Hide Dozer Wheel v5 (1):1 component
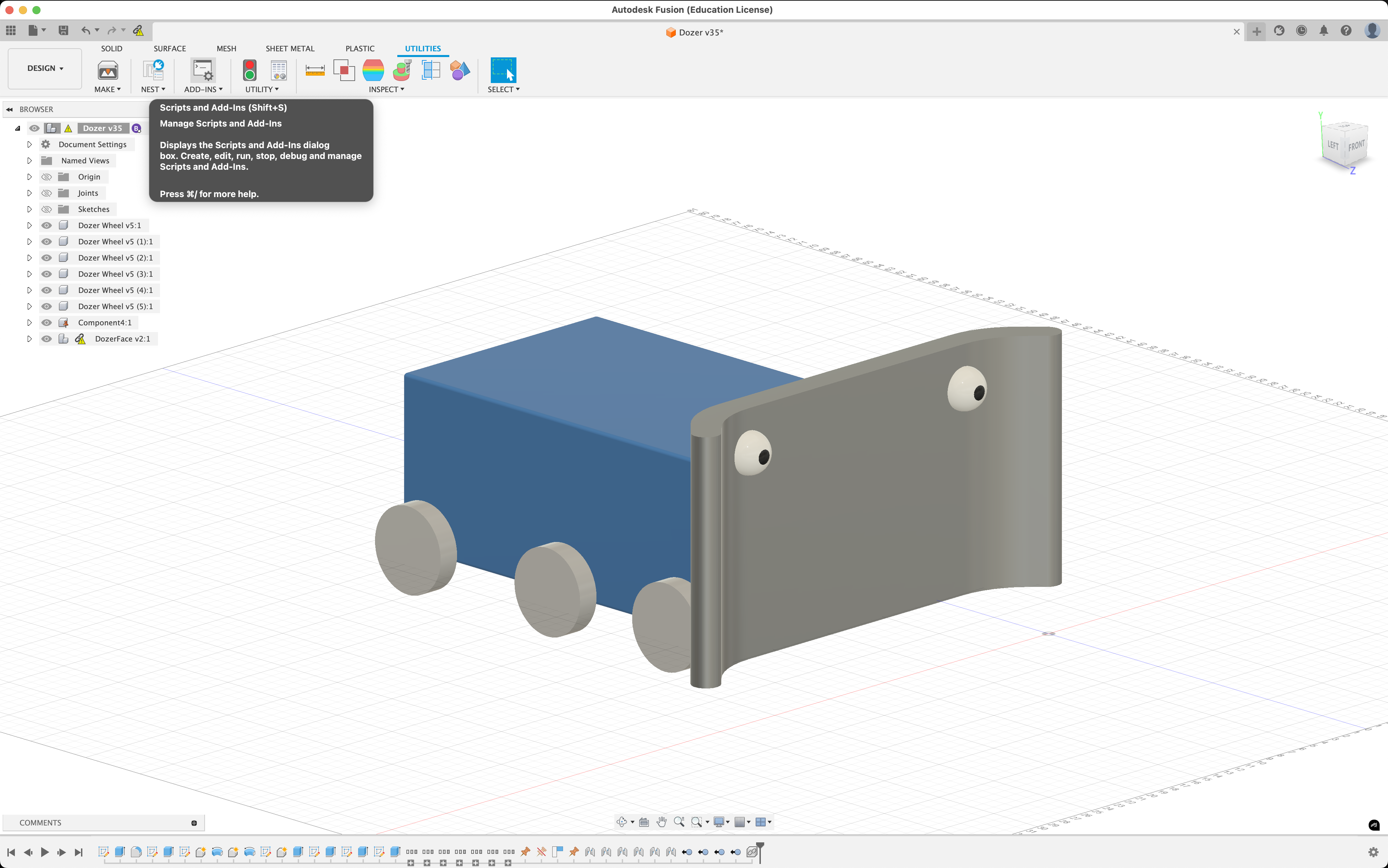 coord(47,242)
